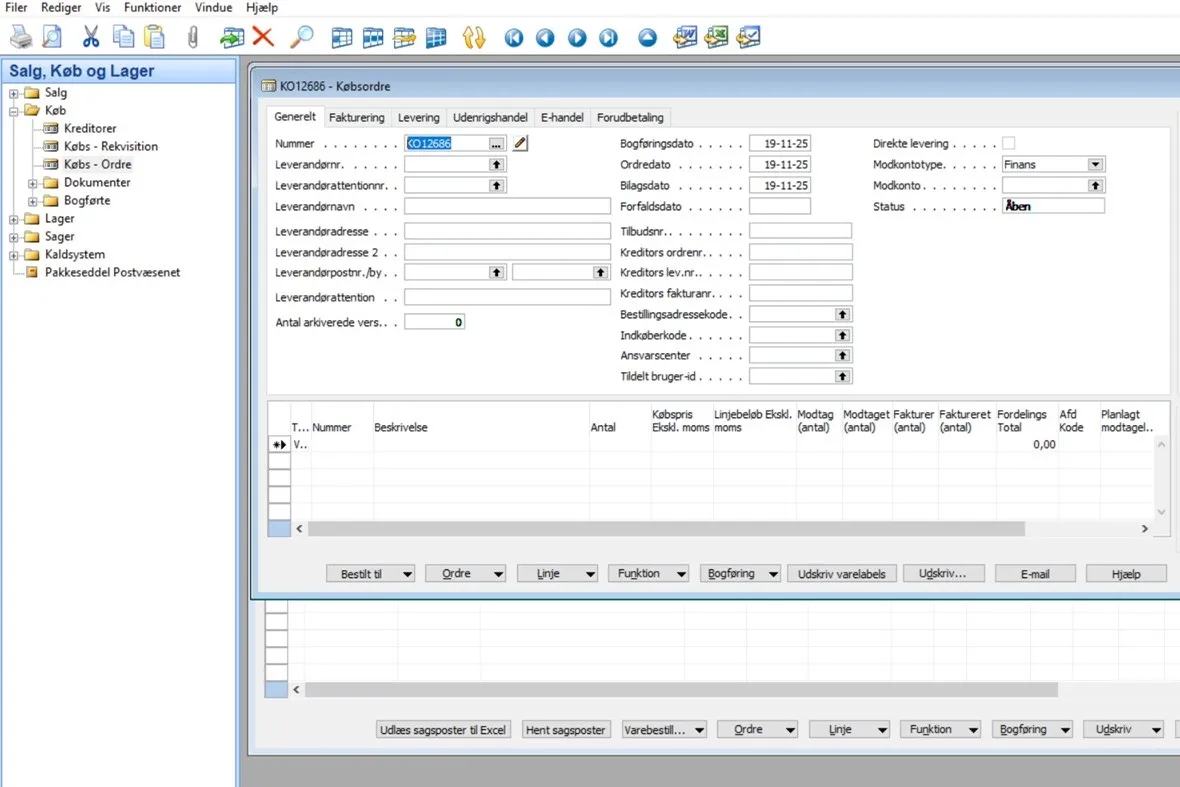Expand the Dokumenter folder in the tree
1180x787 pixels.
click(33, 183)
